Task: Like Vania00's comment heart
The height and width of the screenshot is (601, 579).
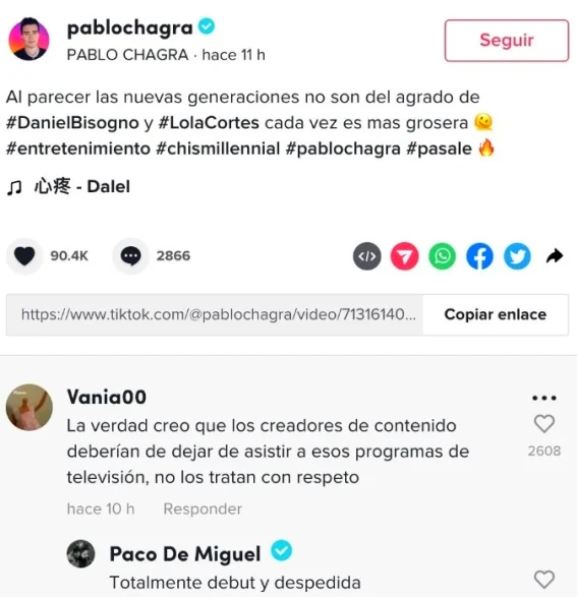Action: point(544,424)
